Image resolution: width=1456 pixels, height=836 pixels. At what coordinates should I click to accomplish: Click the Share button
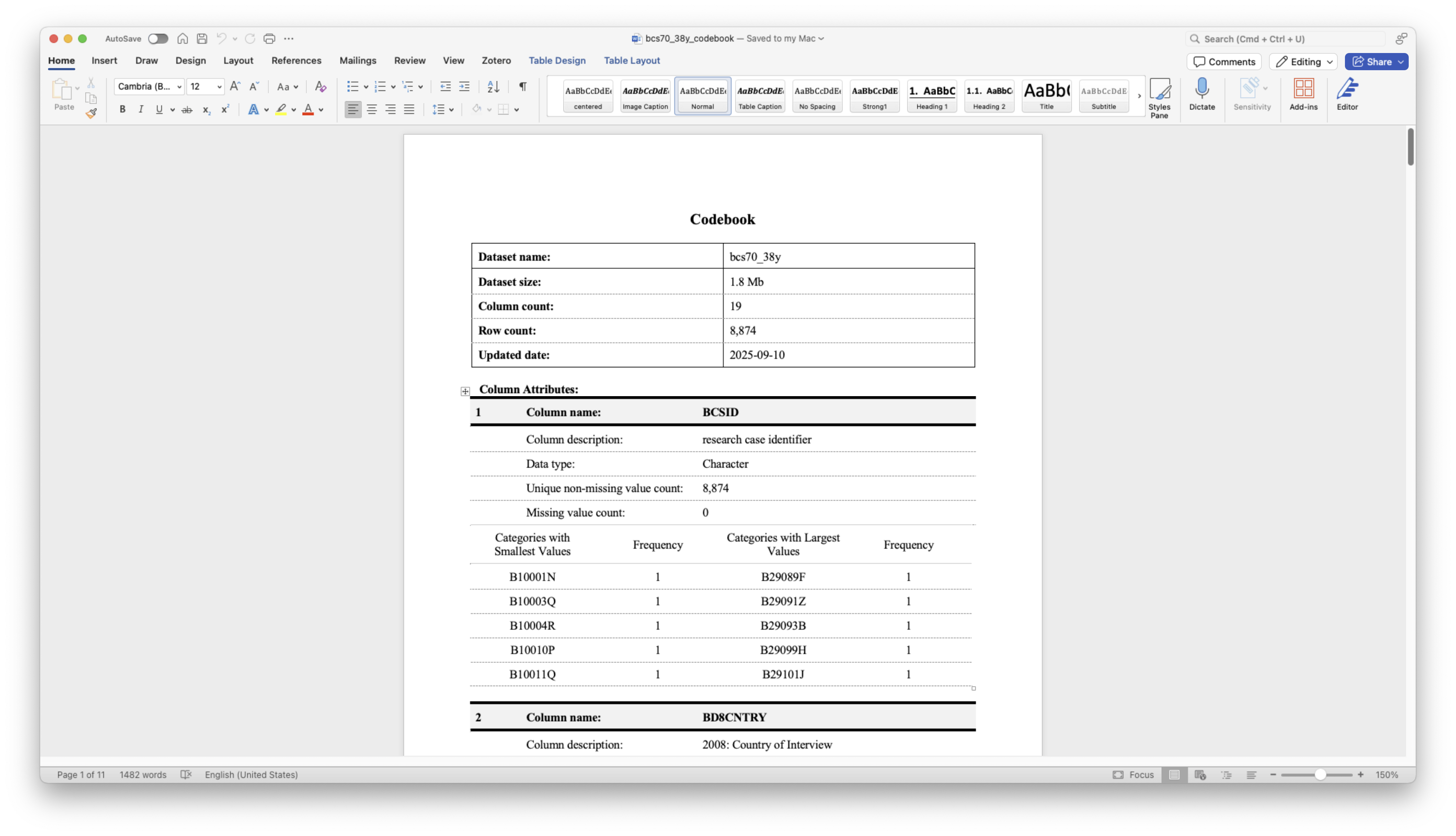pyautogui.click(x=1370, y=62)
